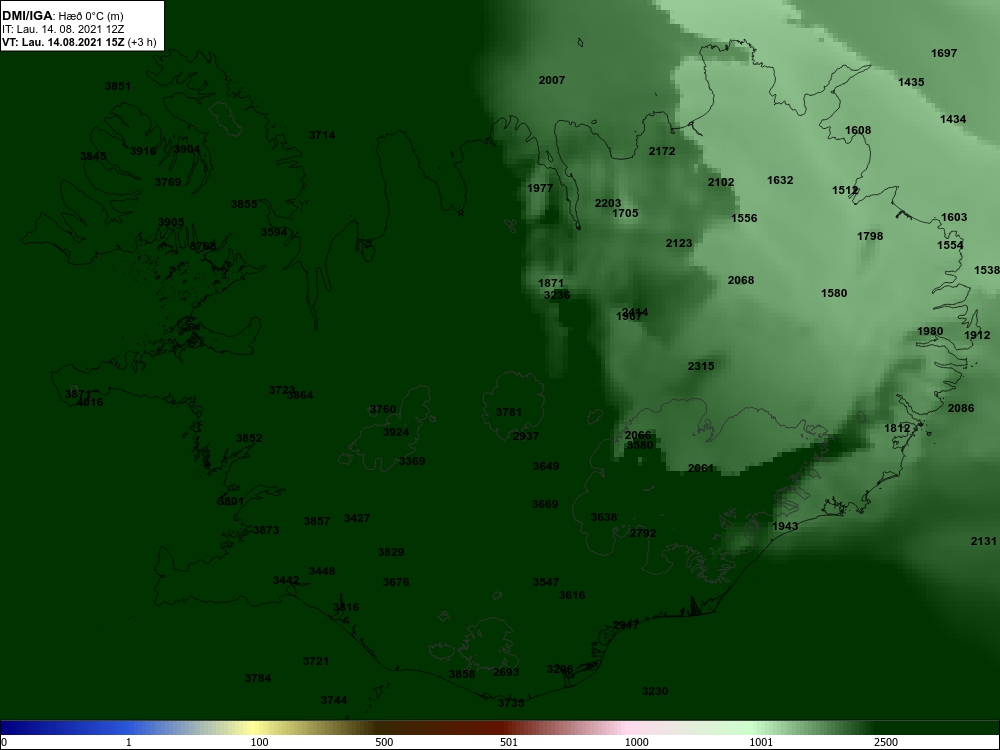1000x750 pixels.
Task: Click the '1000' legend scale label
Action: pyautogui.click(x=636, y=742)
